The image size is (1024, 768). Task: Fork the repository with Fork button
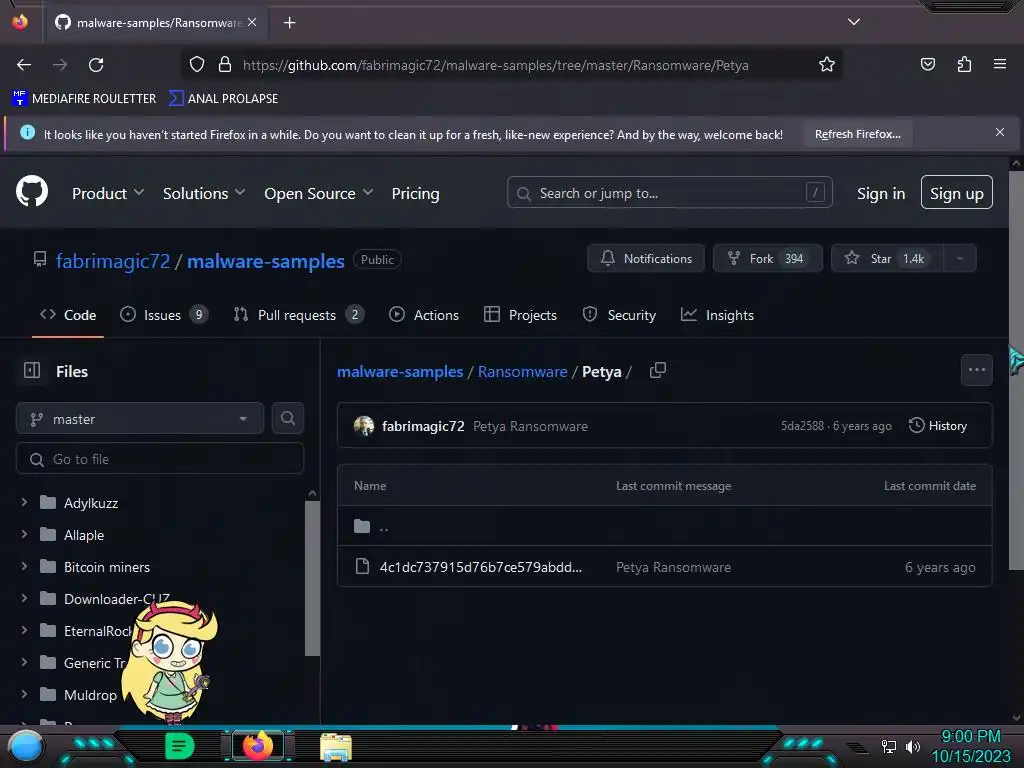tap(767, 259)
